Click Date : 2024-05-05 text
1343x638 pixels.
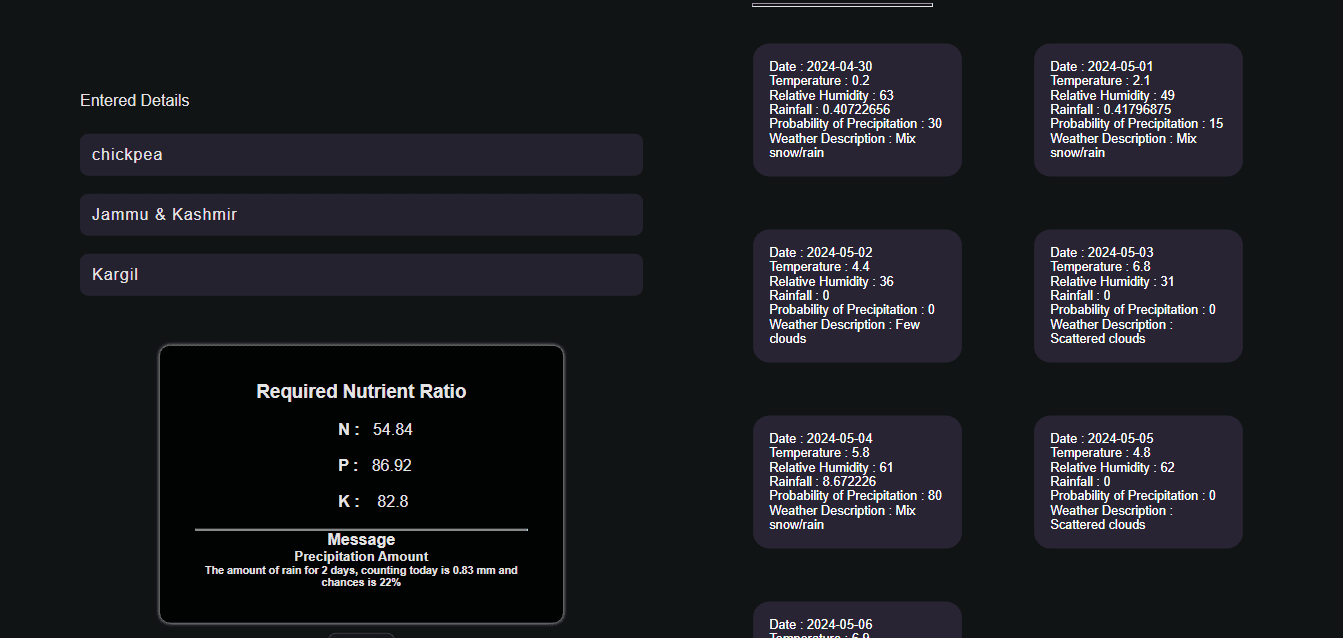pos(1101,439)
